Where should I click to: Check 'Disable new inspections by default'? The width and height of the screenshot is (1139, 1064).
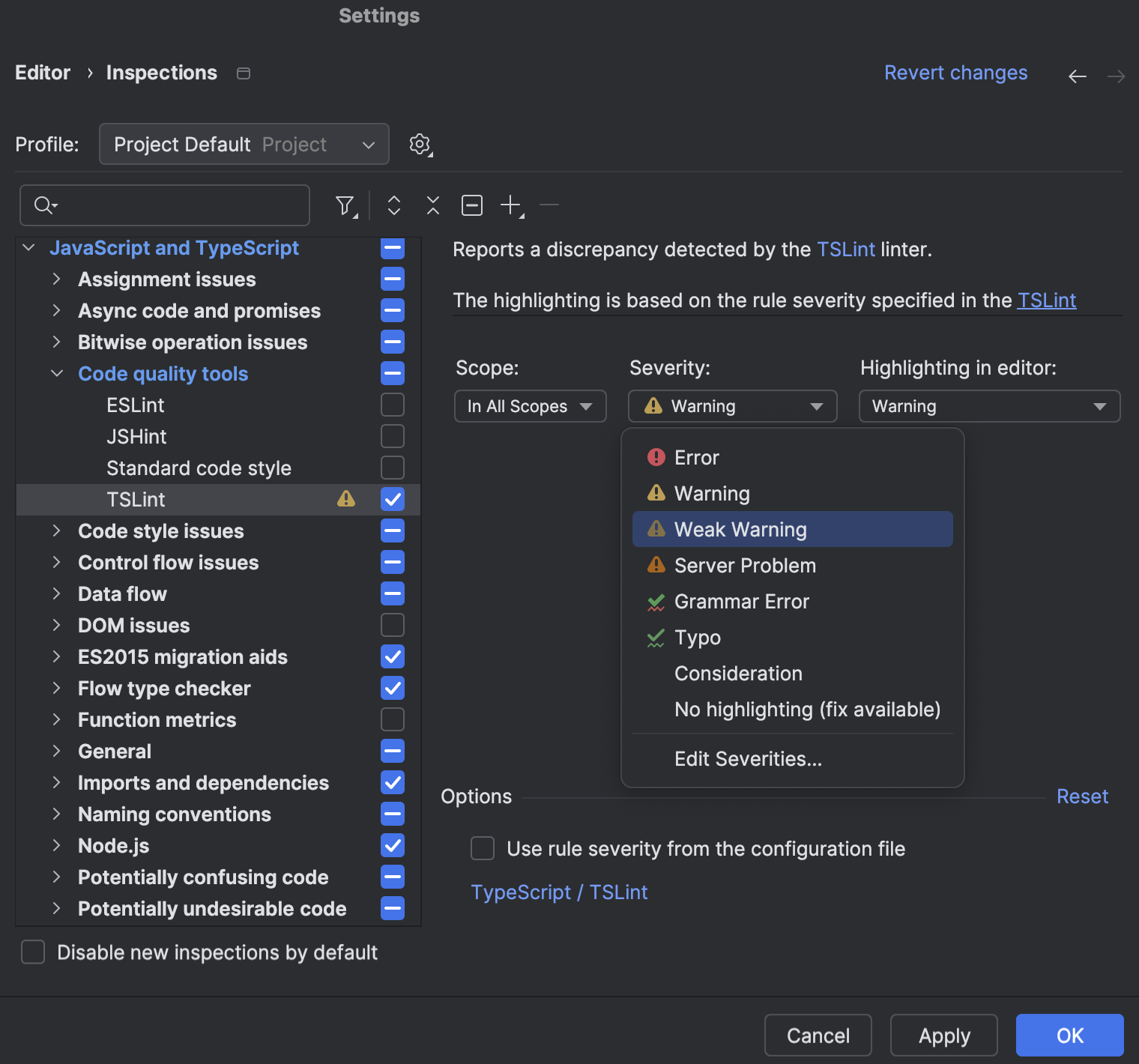click(x=32, y=952)
